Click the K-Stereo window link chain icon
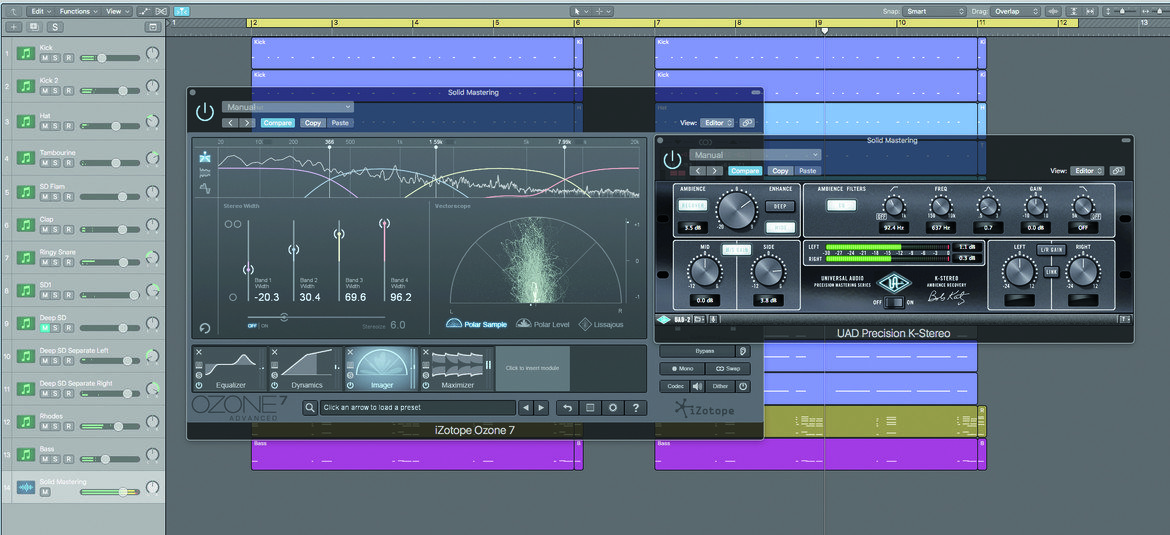Screen dimensions: 1170x535 pyautogui.click(x=1117, y=171)
